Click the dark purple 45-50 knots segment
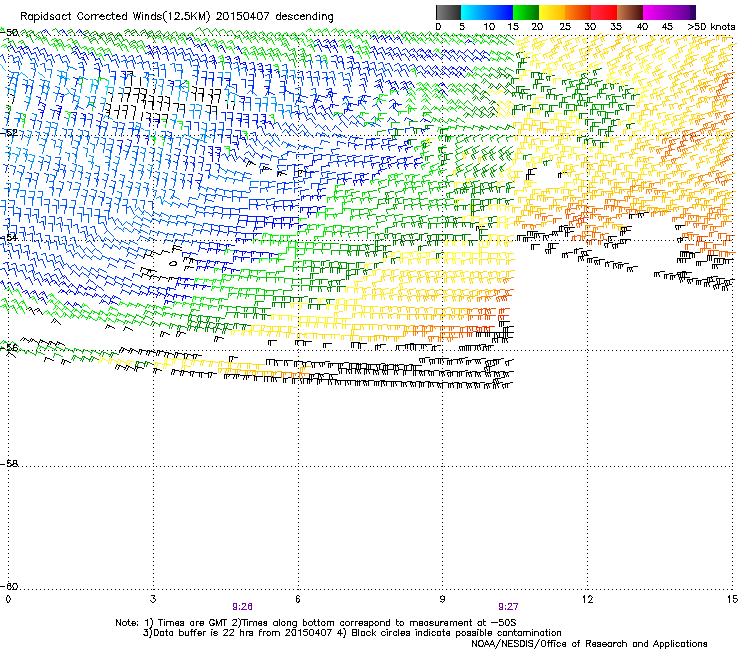The height and width of the screenshot is (650, 740). coord(682,12)
